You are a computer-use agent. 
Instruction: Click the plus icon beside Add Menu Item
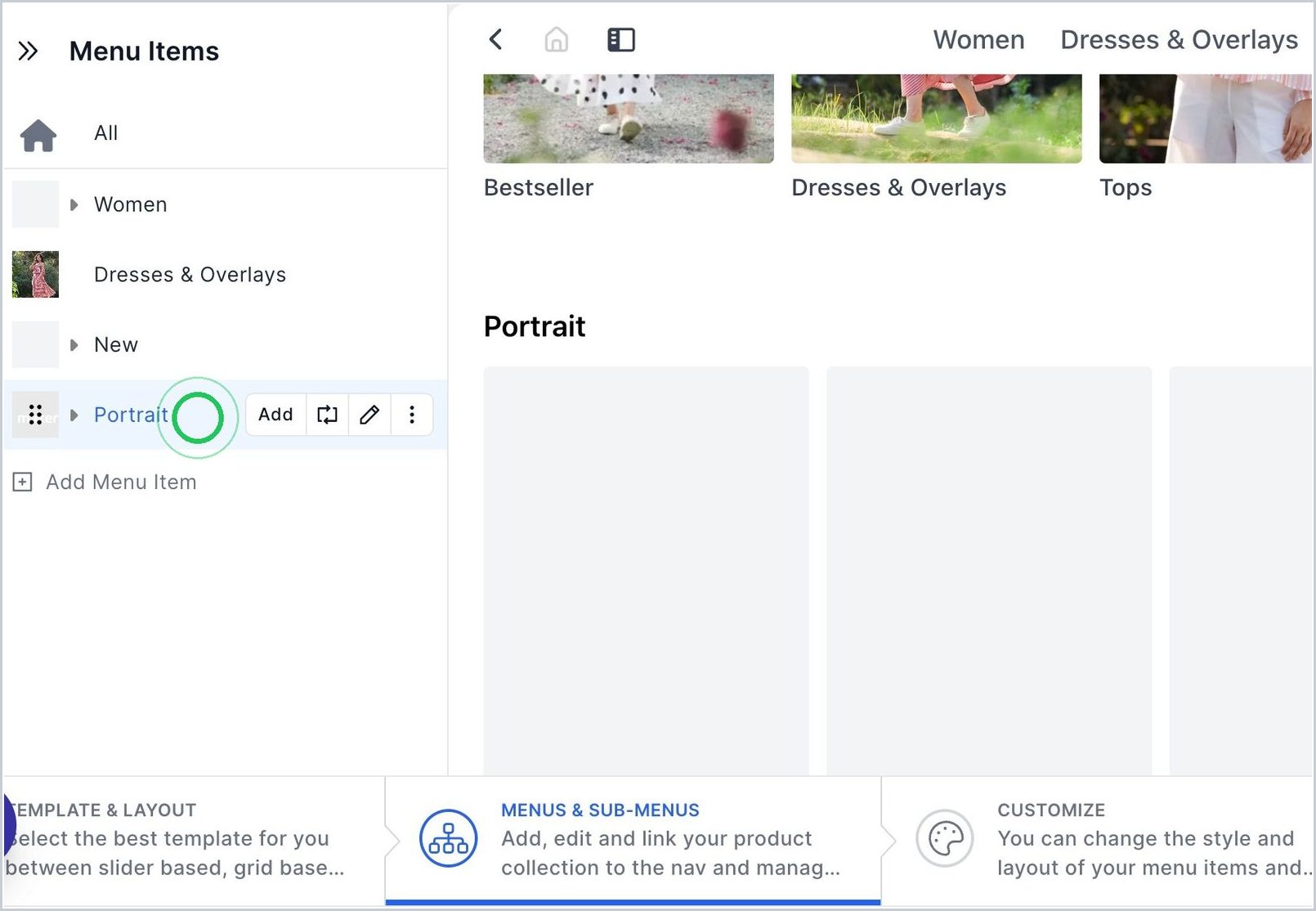pyautogui.click(x=23, y=482)
